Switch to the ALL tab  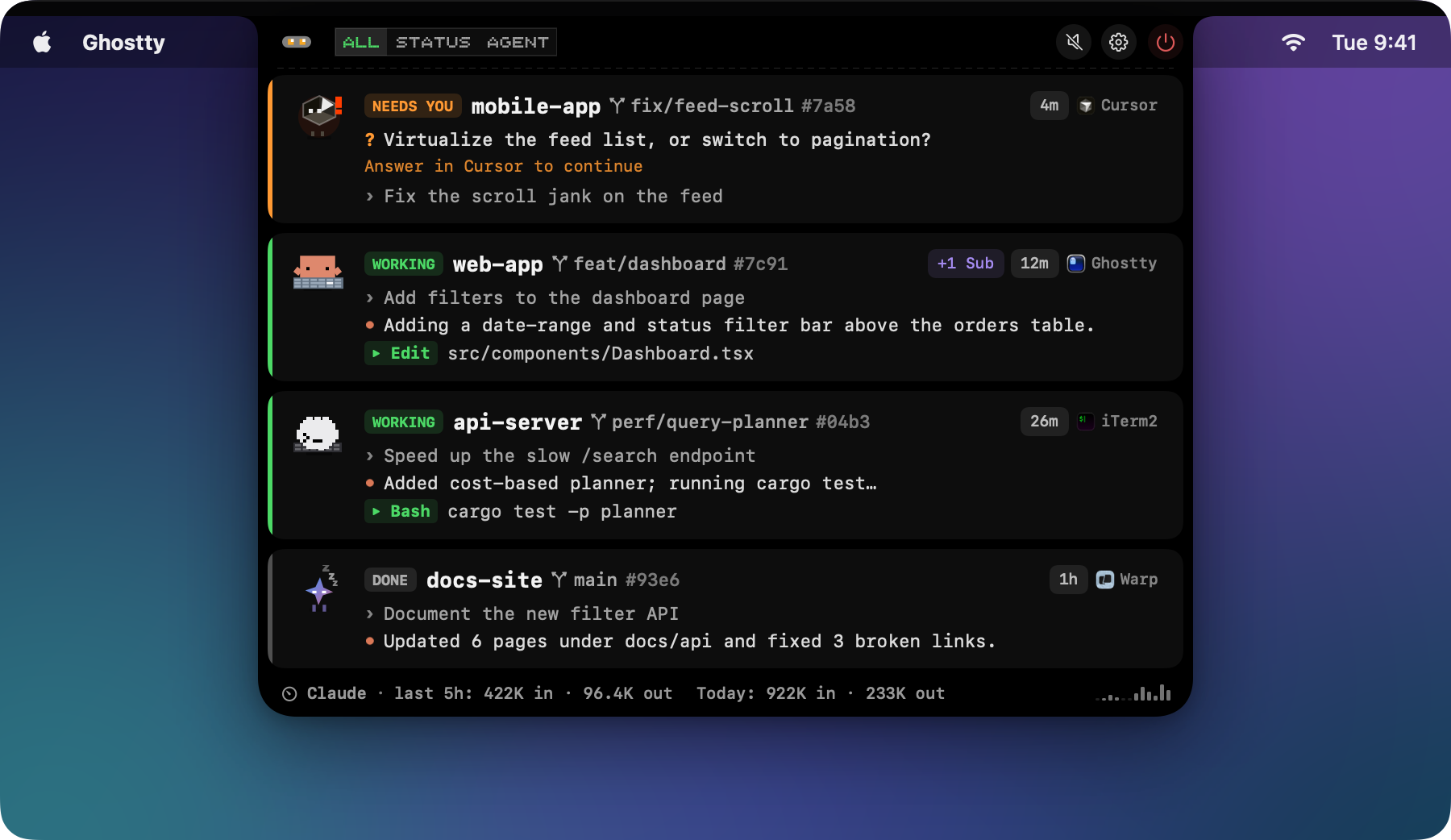pos(361,42)
